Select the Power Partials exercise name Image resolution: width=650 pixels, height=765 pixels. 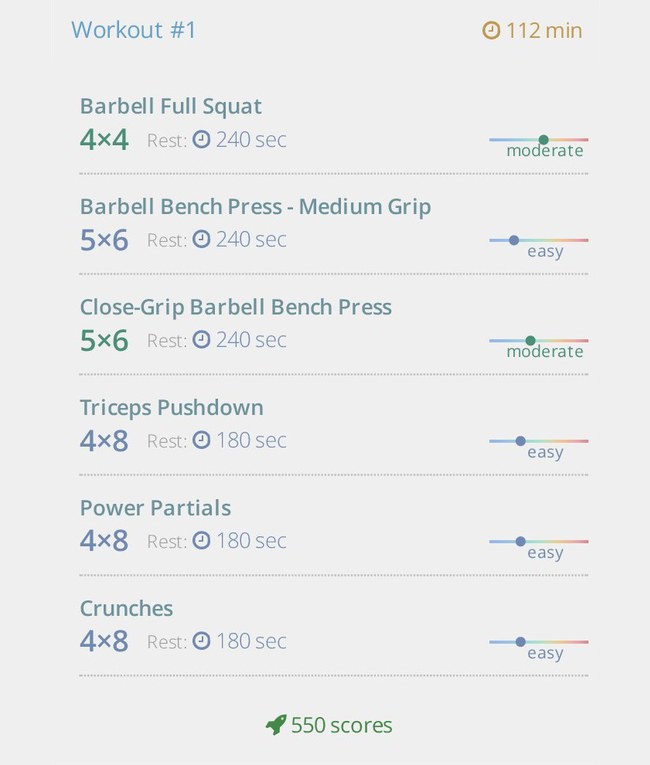[156, 508]
